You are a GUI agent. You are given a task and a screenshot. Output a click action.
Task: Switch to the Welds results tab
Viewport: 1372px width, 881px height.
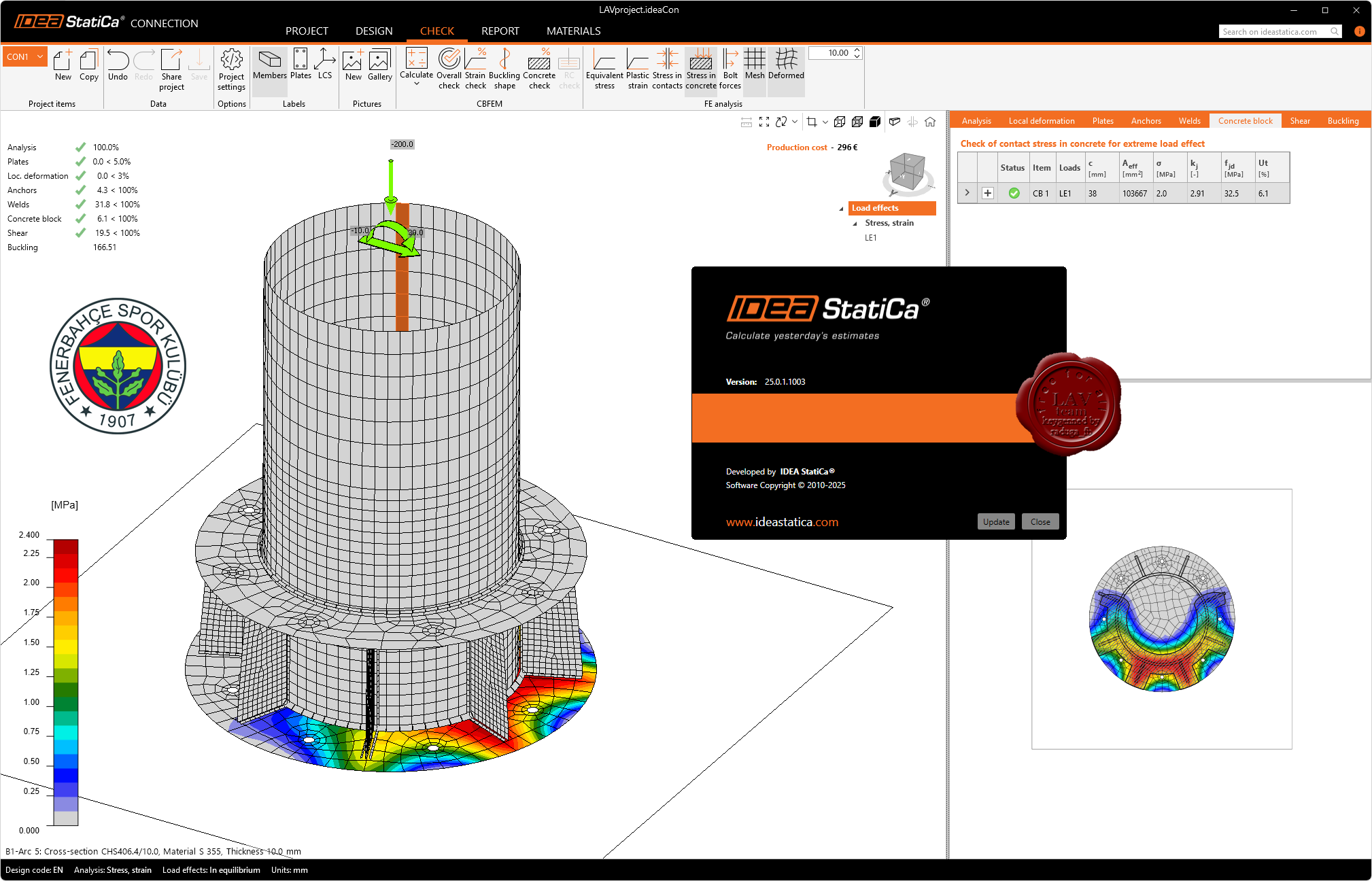1189,121
